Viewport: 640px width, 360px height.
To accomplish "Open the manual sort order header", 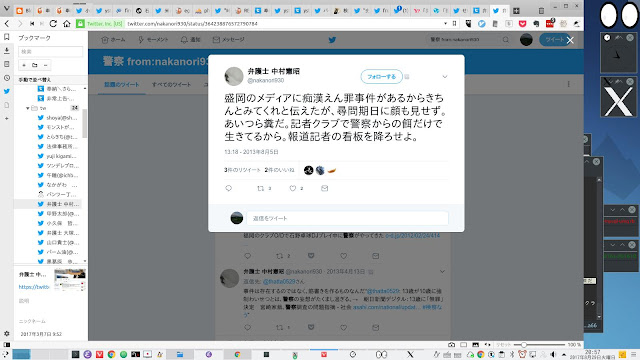I will [x=35, y=80].
